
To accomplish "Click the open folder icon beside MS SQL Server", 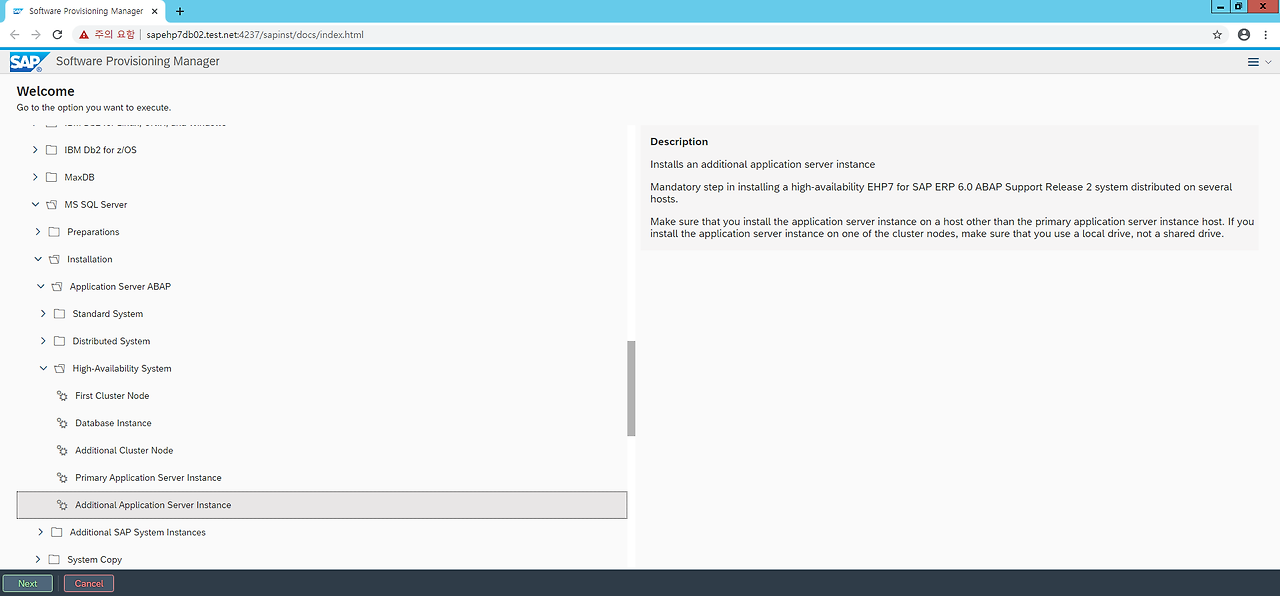I will pyautogui.click(x=51, y=204).
